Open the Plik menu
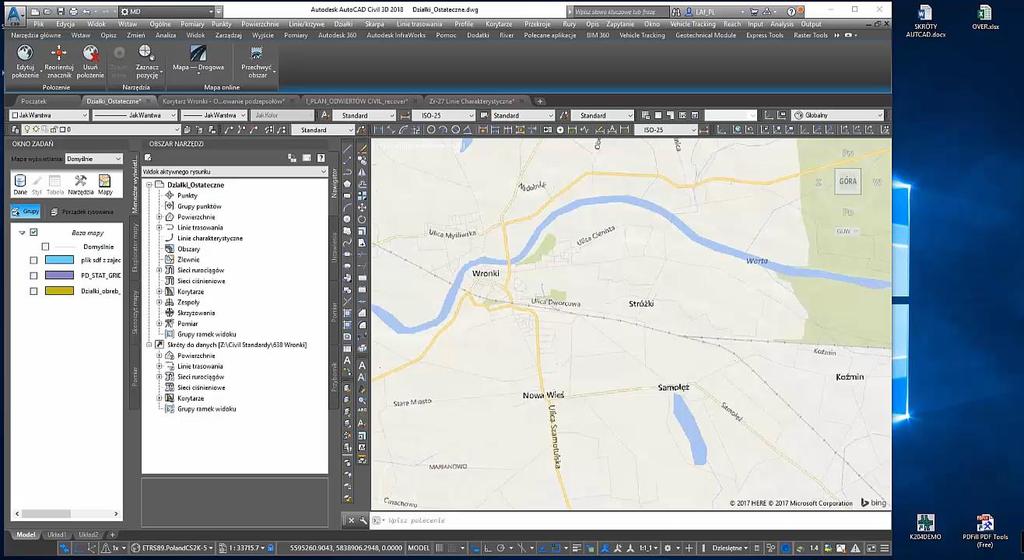This screenshot has width=1024, height=560. click(x=39, y=24)
